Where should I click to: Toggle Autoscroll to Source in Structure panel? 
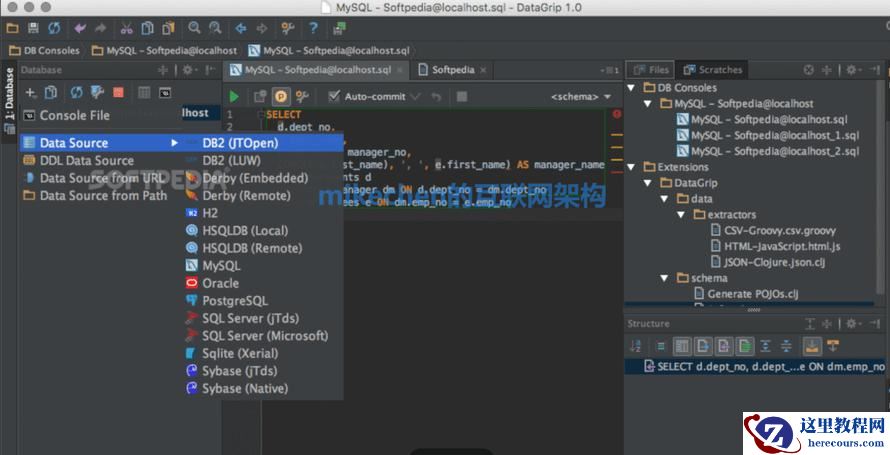click(x=812, y=346)
